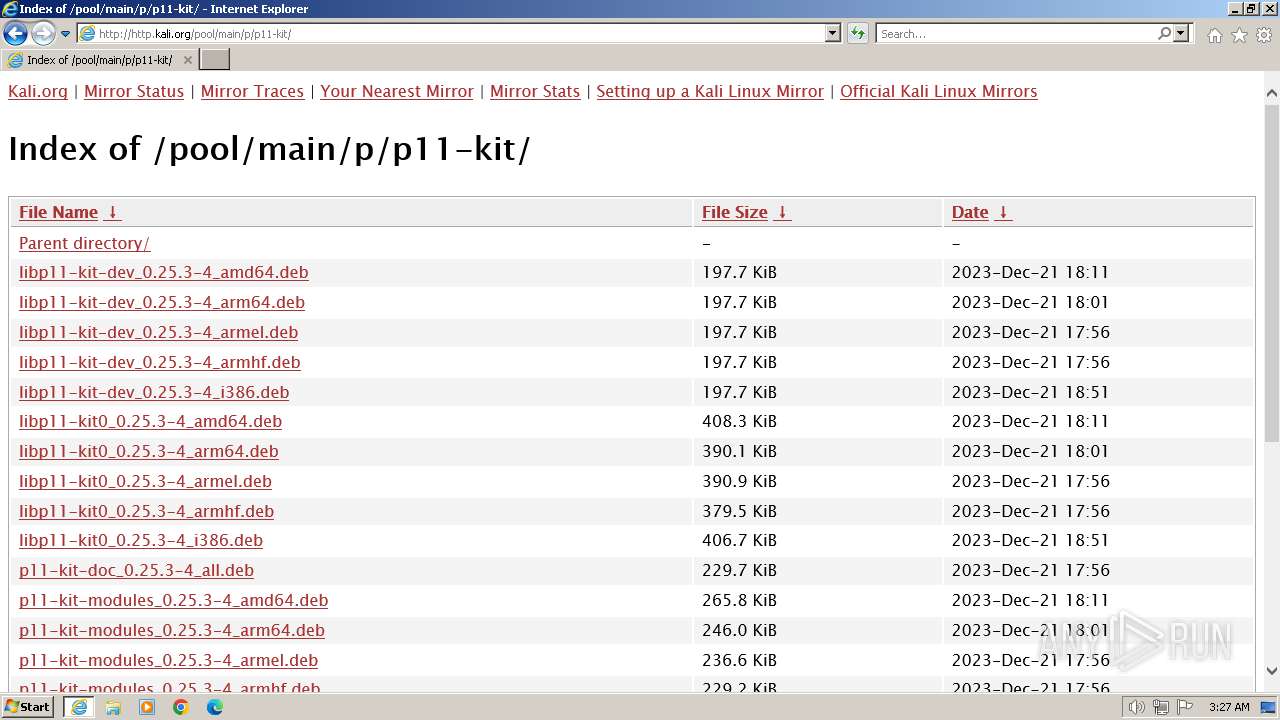Open Official Kali Linux Mirrors link

tap(938, 91)
